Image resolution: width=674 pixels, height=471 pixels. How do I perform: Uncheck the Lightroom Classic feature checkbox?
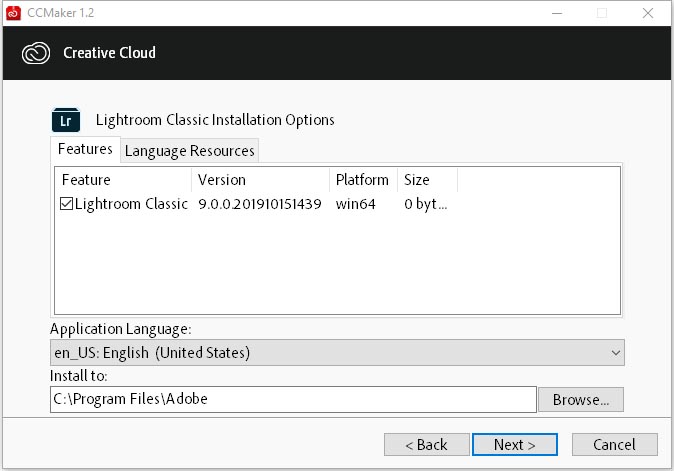66,203
